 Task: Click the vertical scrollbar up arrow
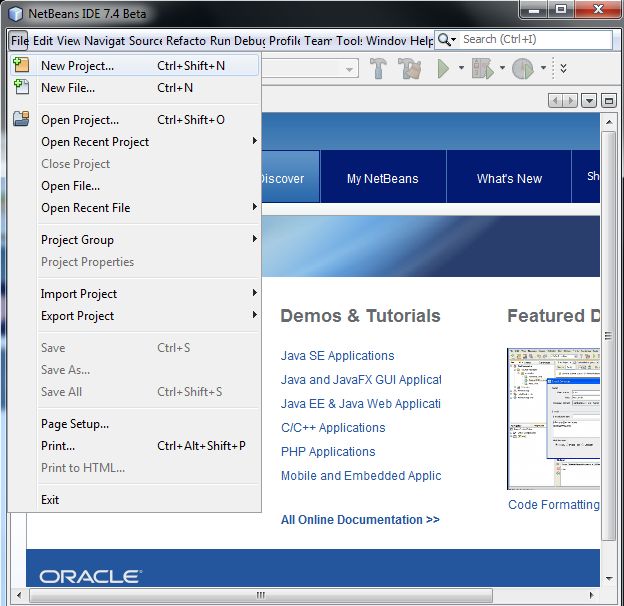point(609,122)
